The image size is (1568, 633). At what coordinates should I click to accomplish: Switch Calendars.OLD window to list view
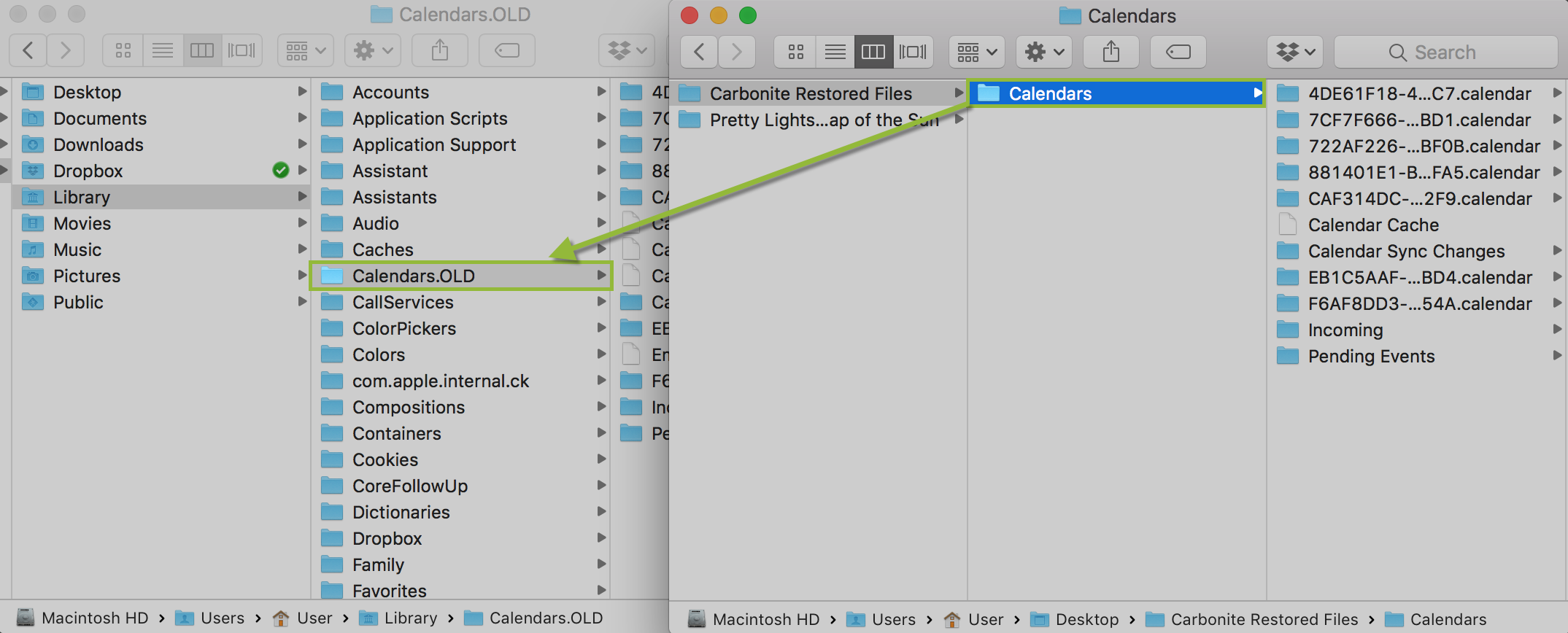click(x=163, y=50)
